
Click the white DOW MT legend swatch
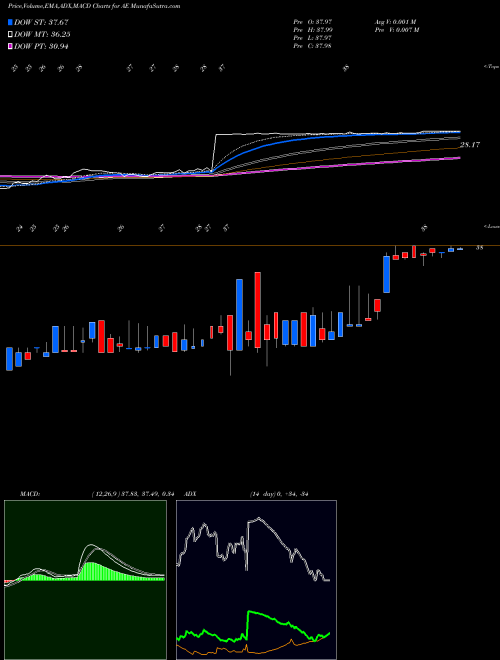click(x=11, y=35)
